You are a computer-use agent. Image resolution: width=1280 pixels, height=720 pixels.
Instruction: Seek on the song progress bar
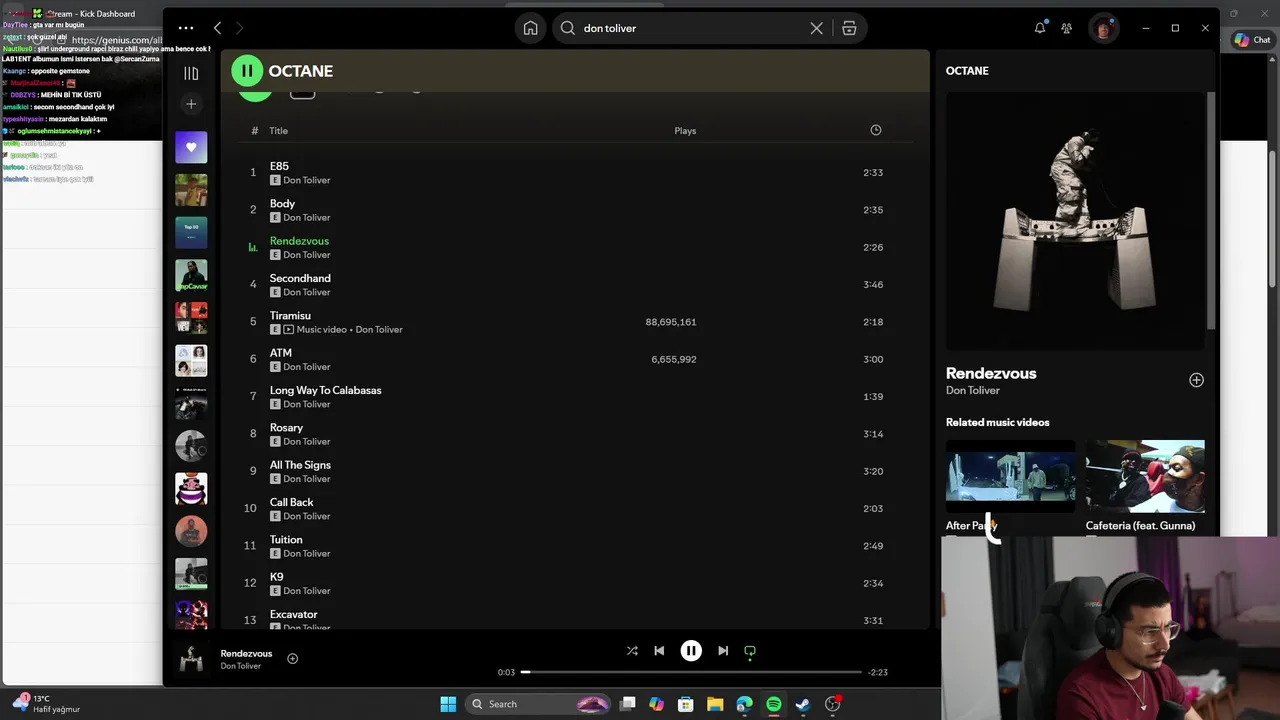point(691,672)
